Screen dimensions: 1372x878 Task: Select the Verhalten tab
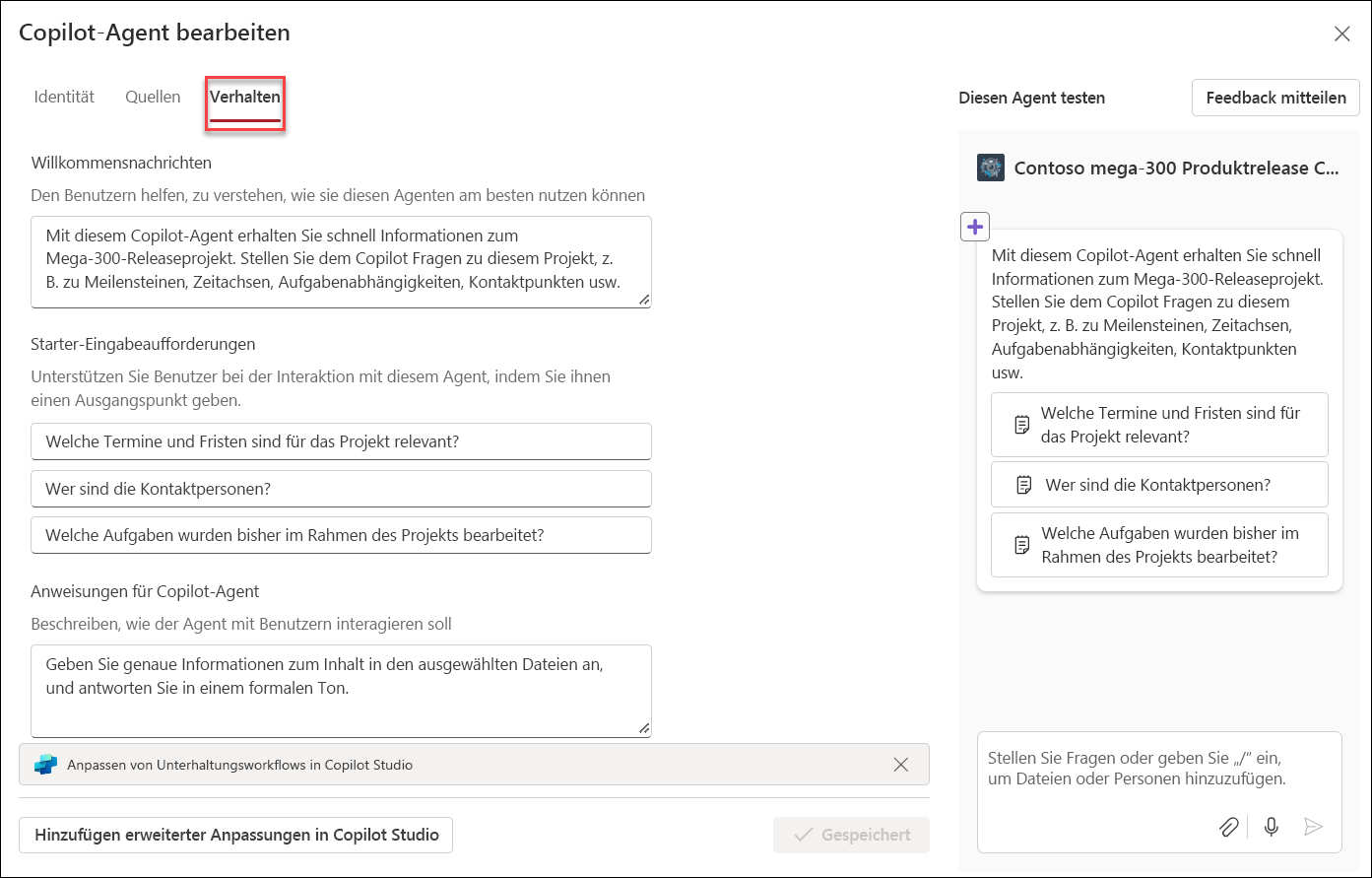245,97
